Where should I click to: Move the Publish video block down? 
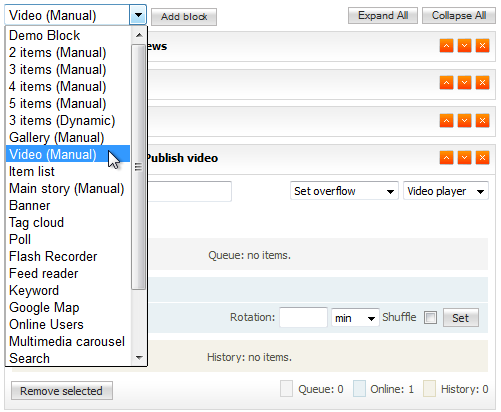[464, 158]
